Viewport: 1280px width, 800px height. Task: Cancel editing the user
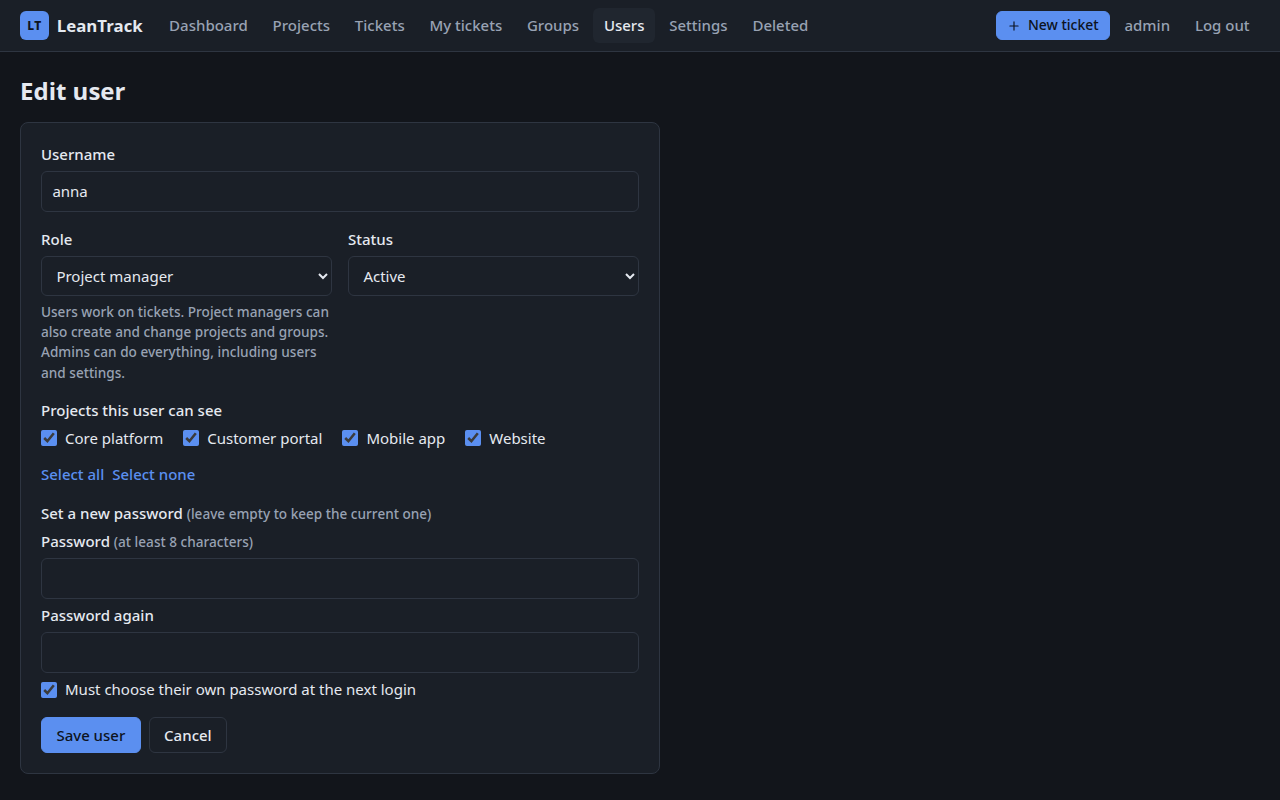[188, 735]
